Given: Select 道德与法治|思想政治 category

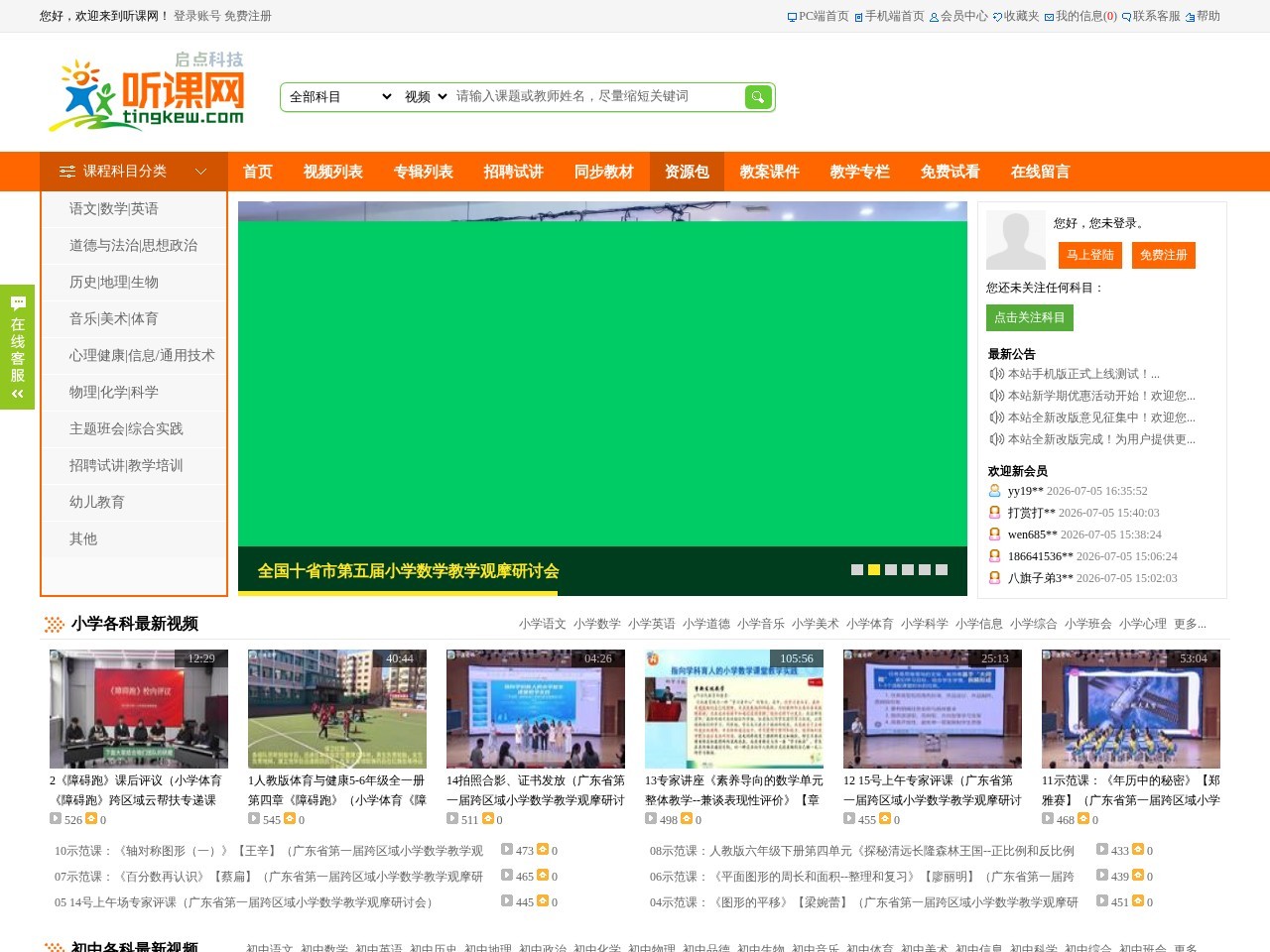Looking at the screenshot, I should [x=134, y=246].
